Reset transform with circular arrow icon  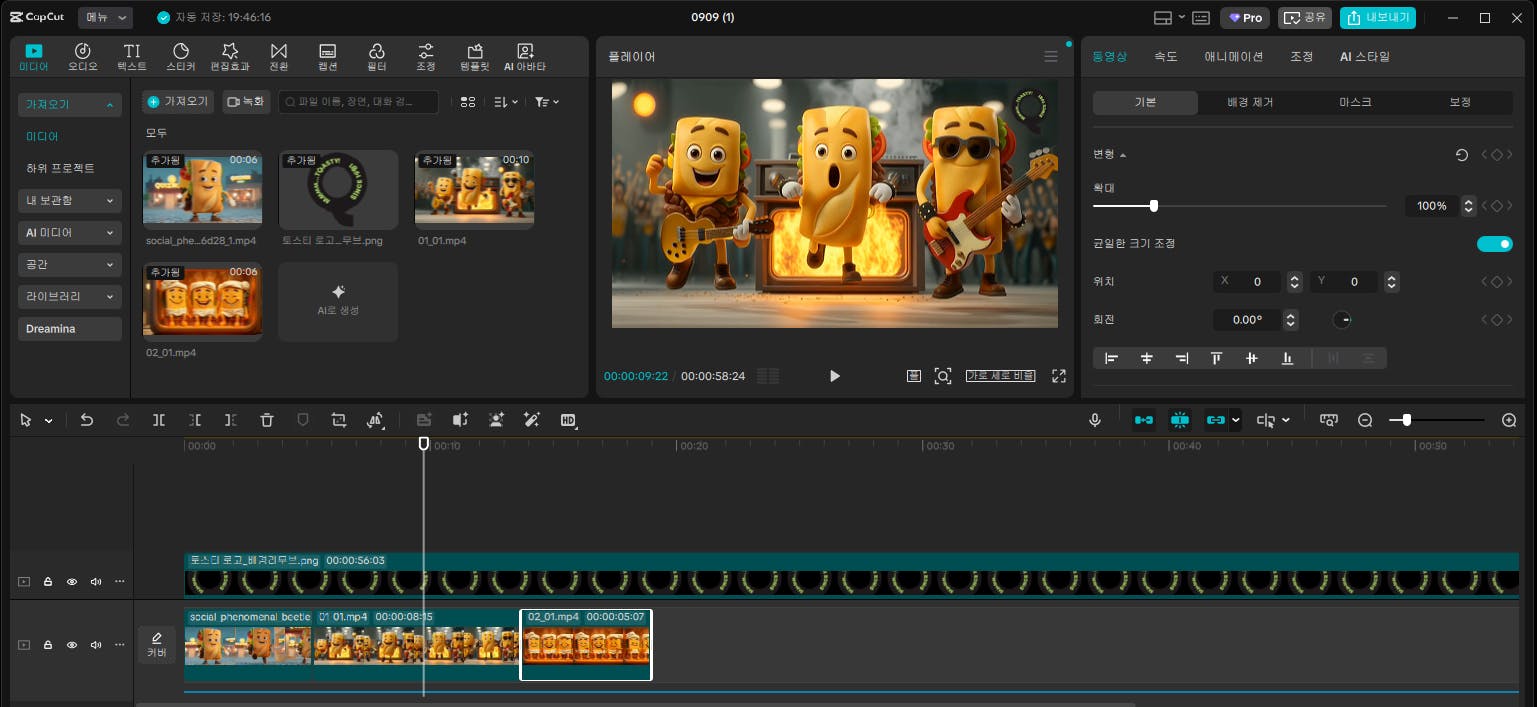[1462, 155]
